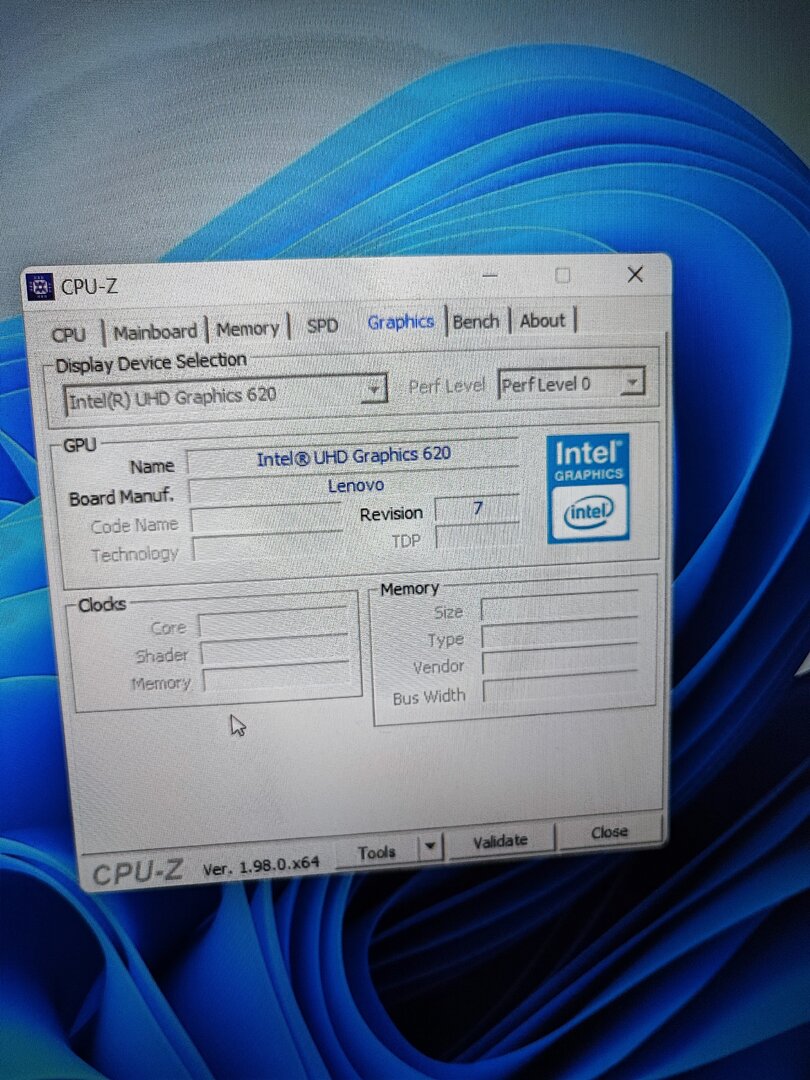Click the 'Display Device Selection' group label
The width and height of the screenshot is (810, 1080).
tap(151, 362)
